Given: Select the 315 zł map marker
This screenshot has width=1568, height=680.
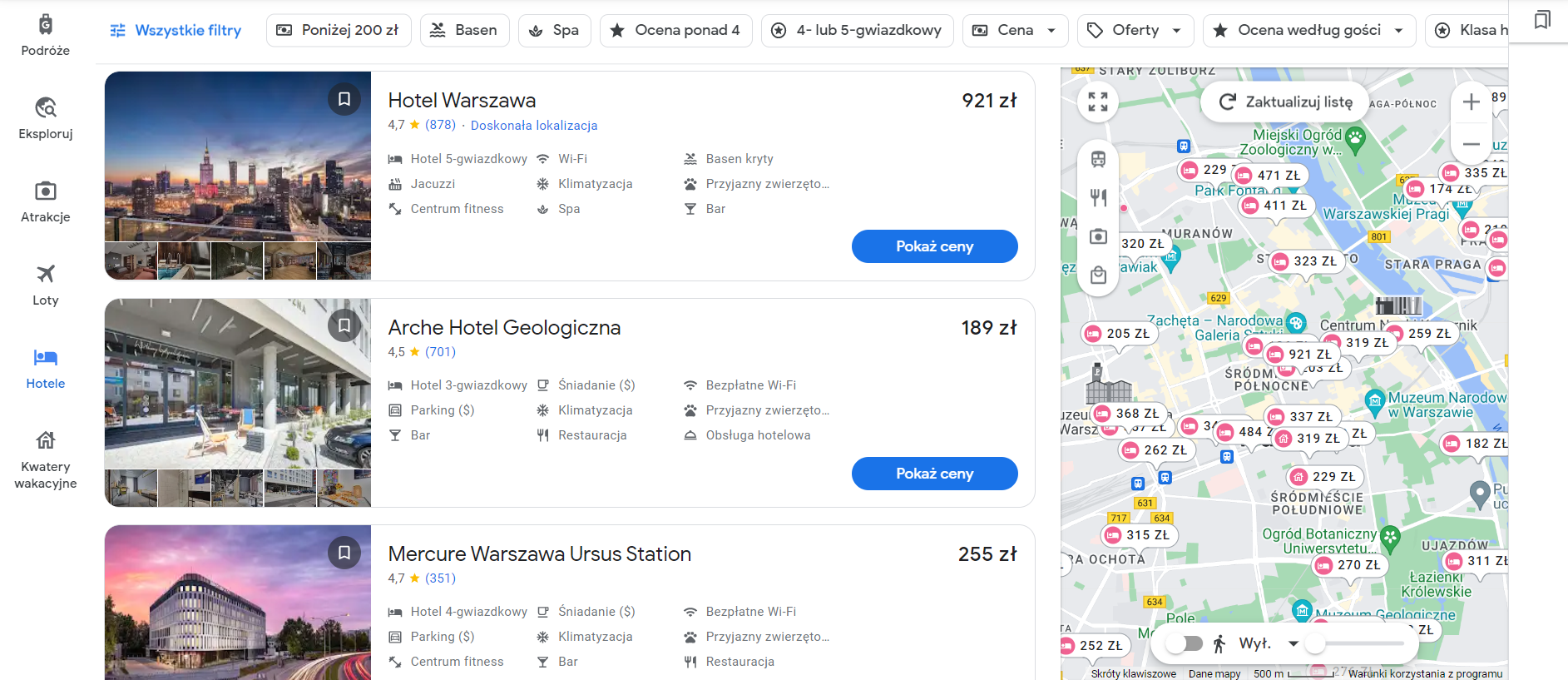Looking at the screenshot, I should (x=1139, y=535).
